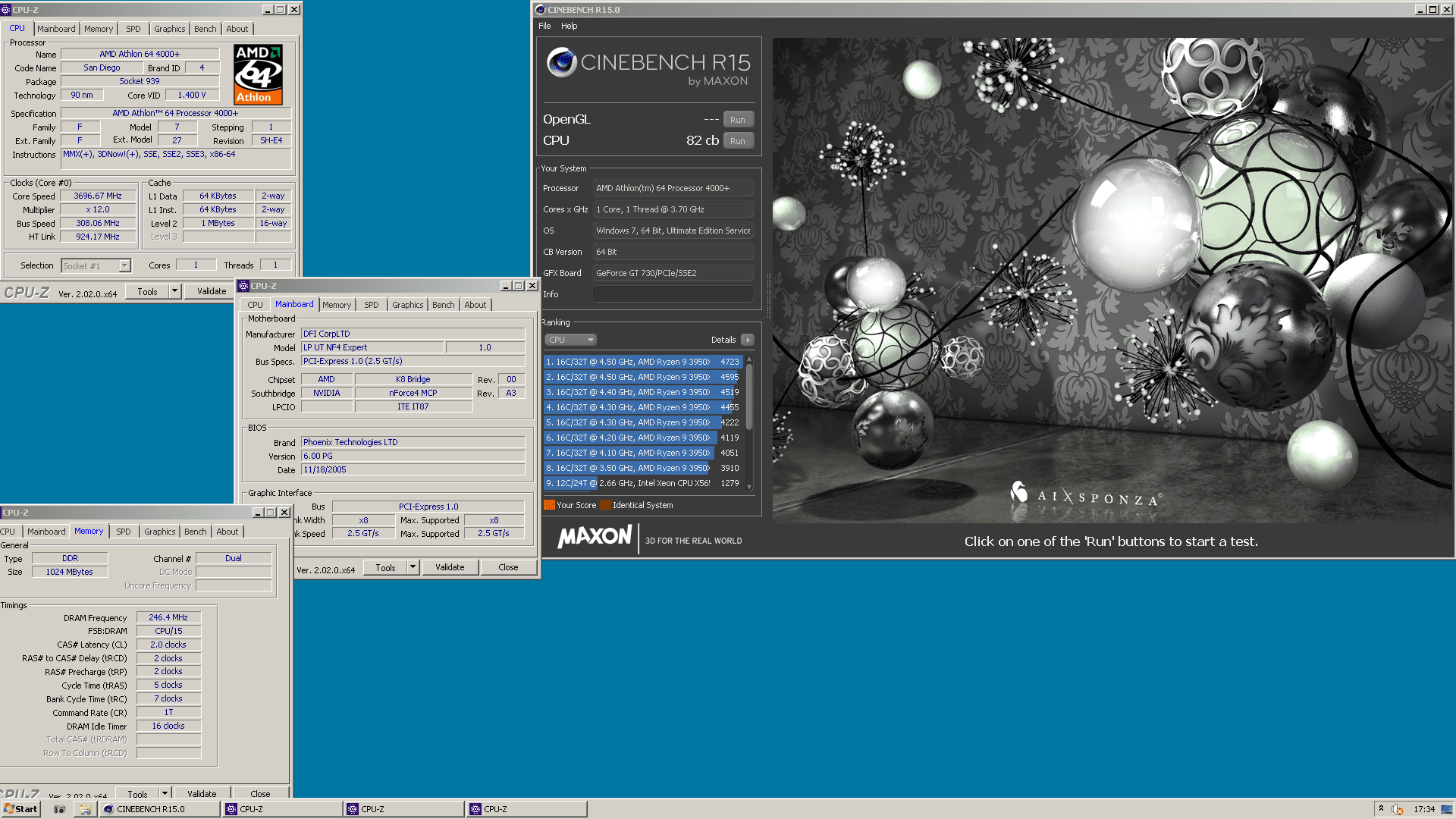The image size is (1456, 819).
Task: Run the CPU benchmark
Action: click(738, 141)
